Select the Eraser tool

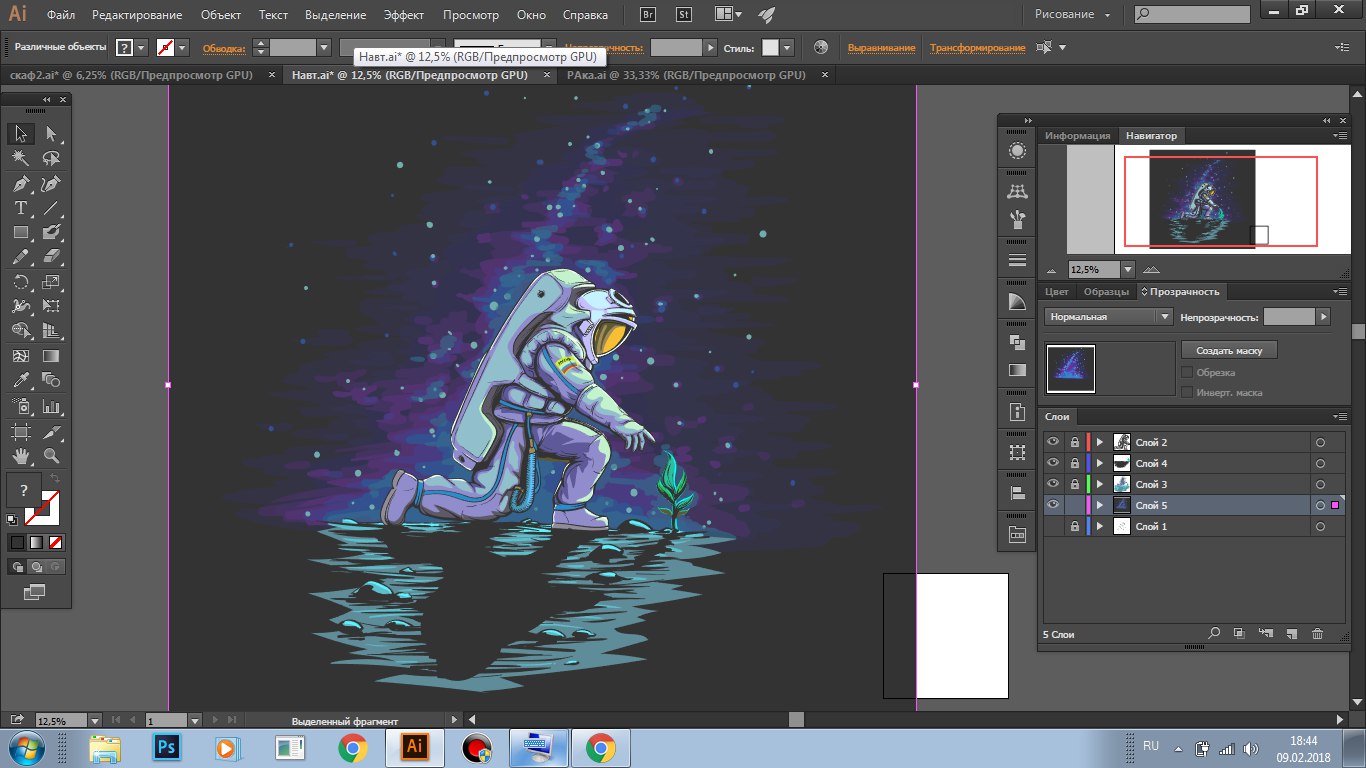click(x=51, y=257)
